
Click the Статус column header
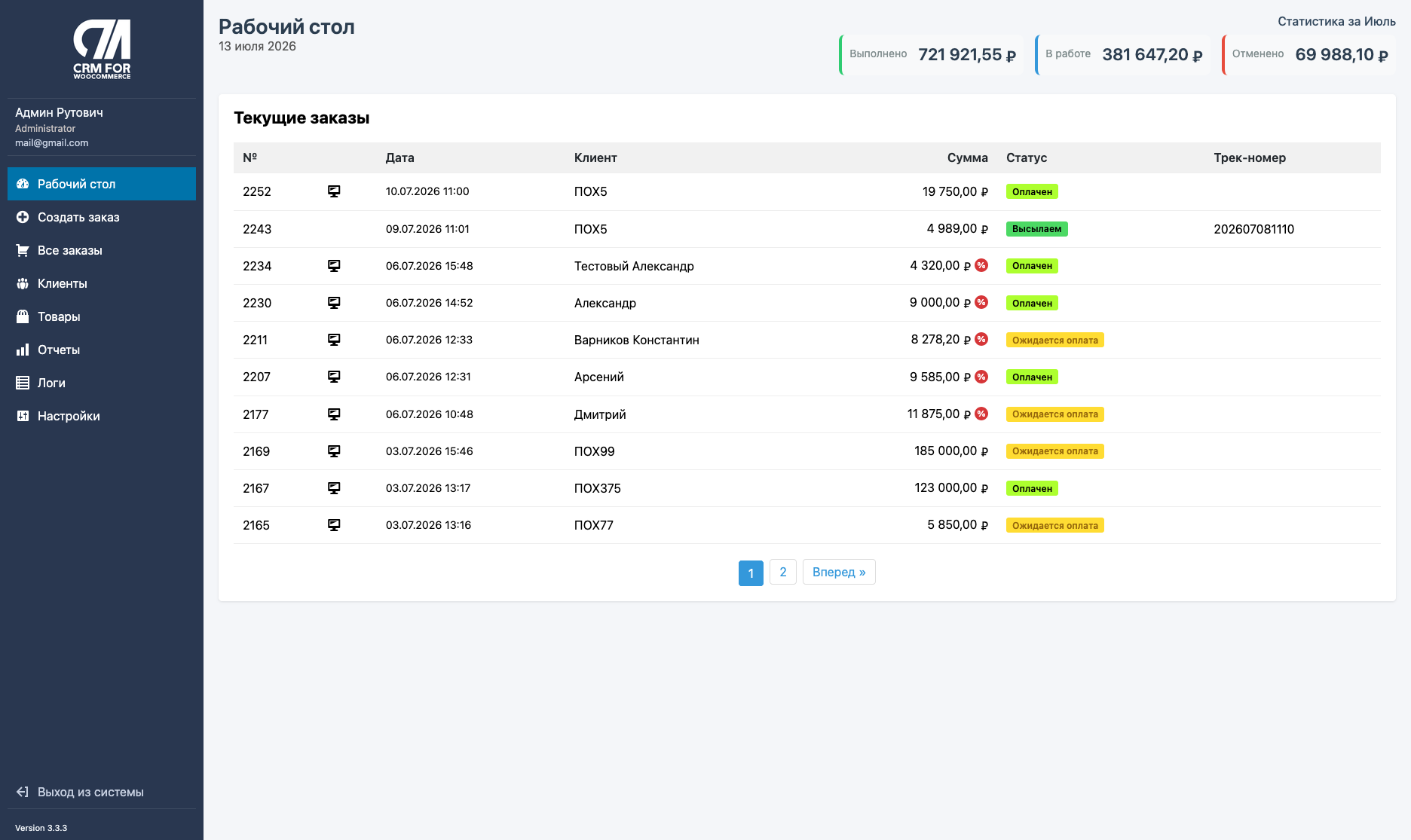click(x=1027, y=157)
